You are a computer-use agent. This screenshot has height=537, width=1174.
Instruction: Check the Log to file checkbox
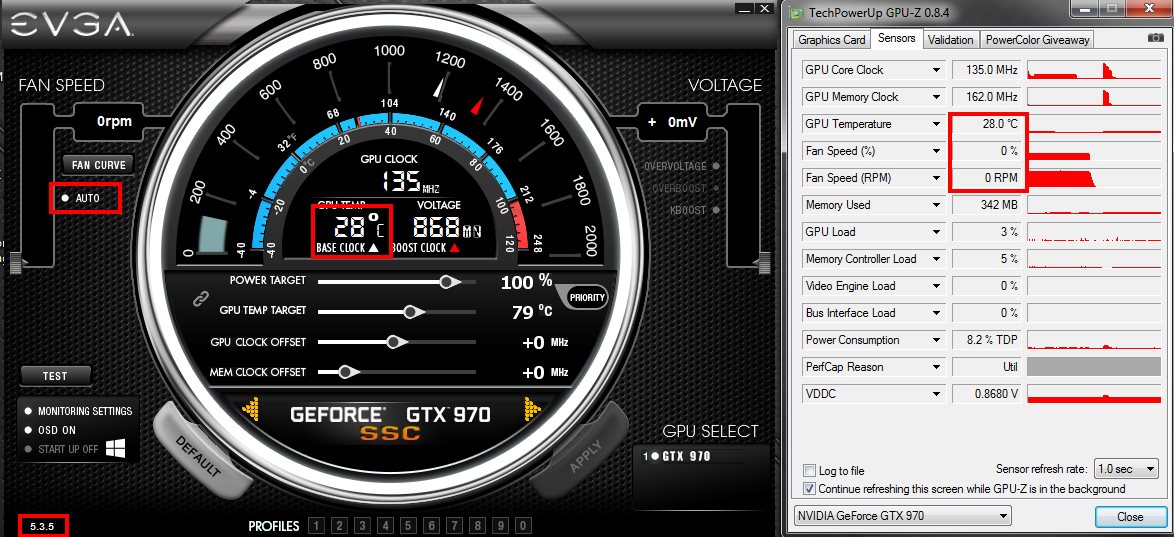click(809, 470)
